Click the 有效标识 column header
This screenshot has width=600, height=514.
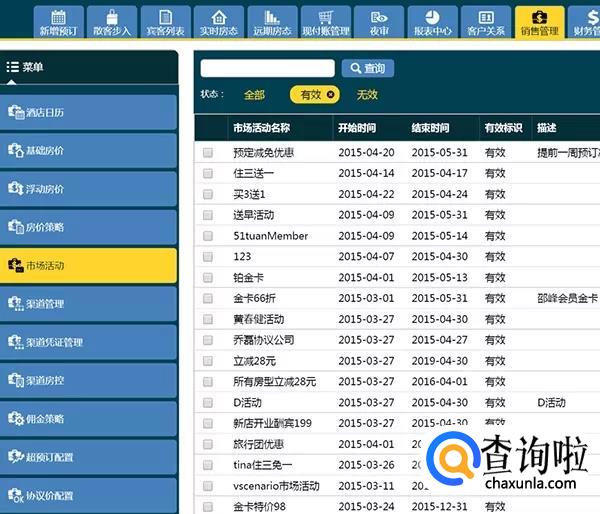tap(503, 128)
